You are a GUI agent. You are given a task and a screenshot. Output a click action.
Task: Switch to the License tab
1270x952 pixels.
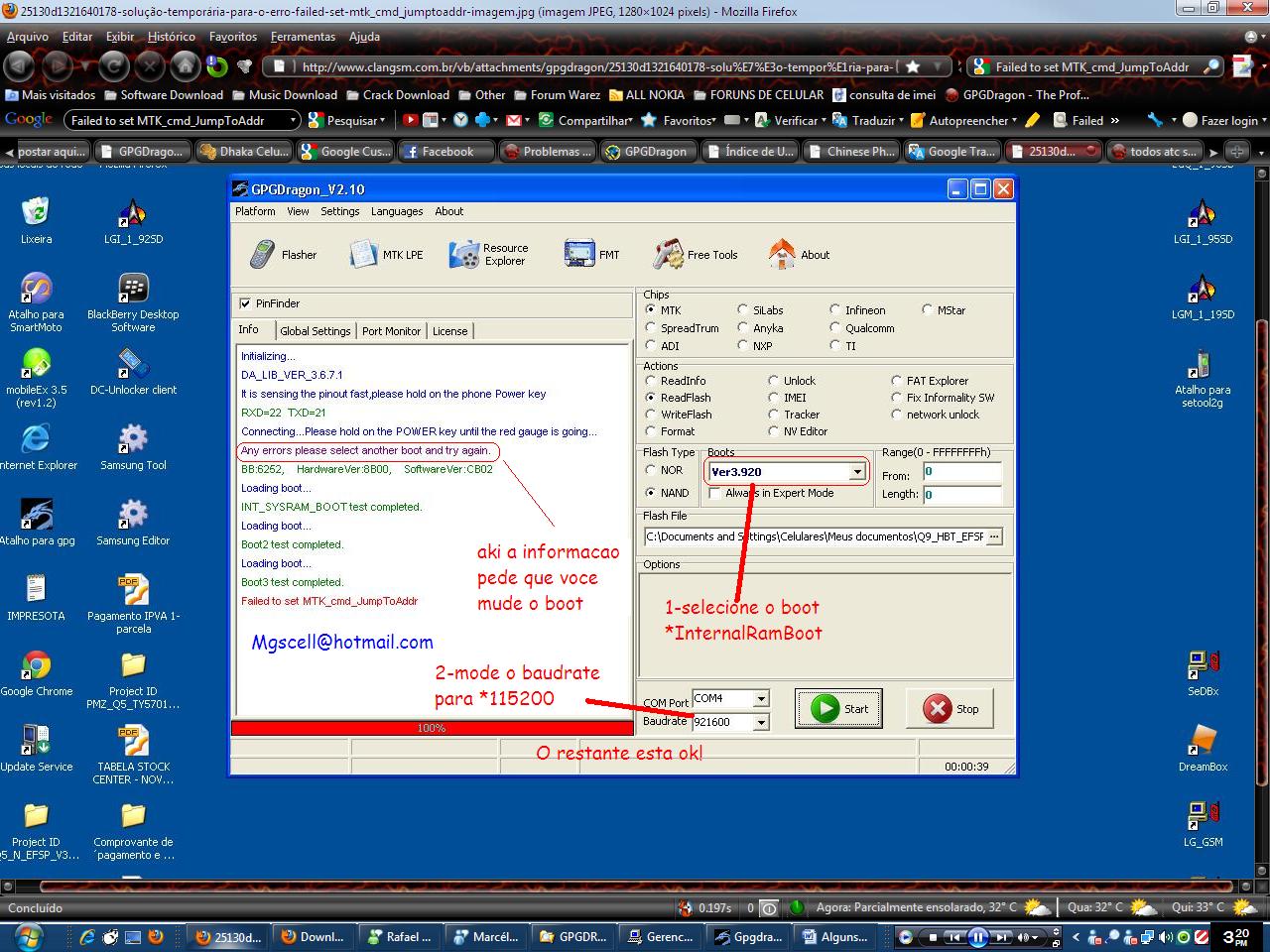(x=449, y=331)
